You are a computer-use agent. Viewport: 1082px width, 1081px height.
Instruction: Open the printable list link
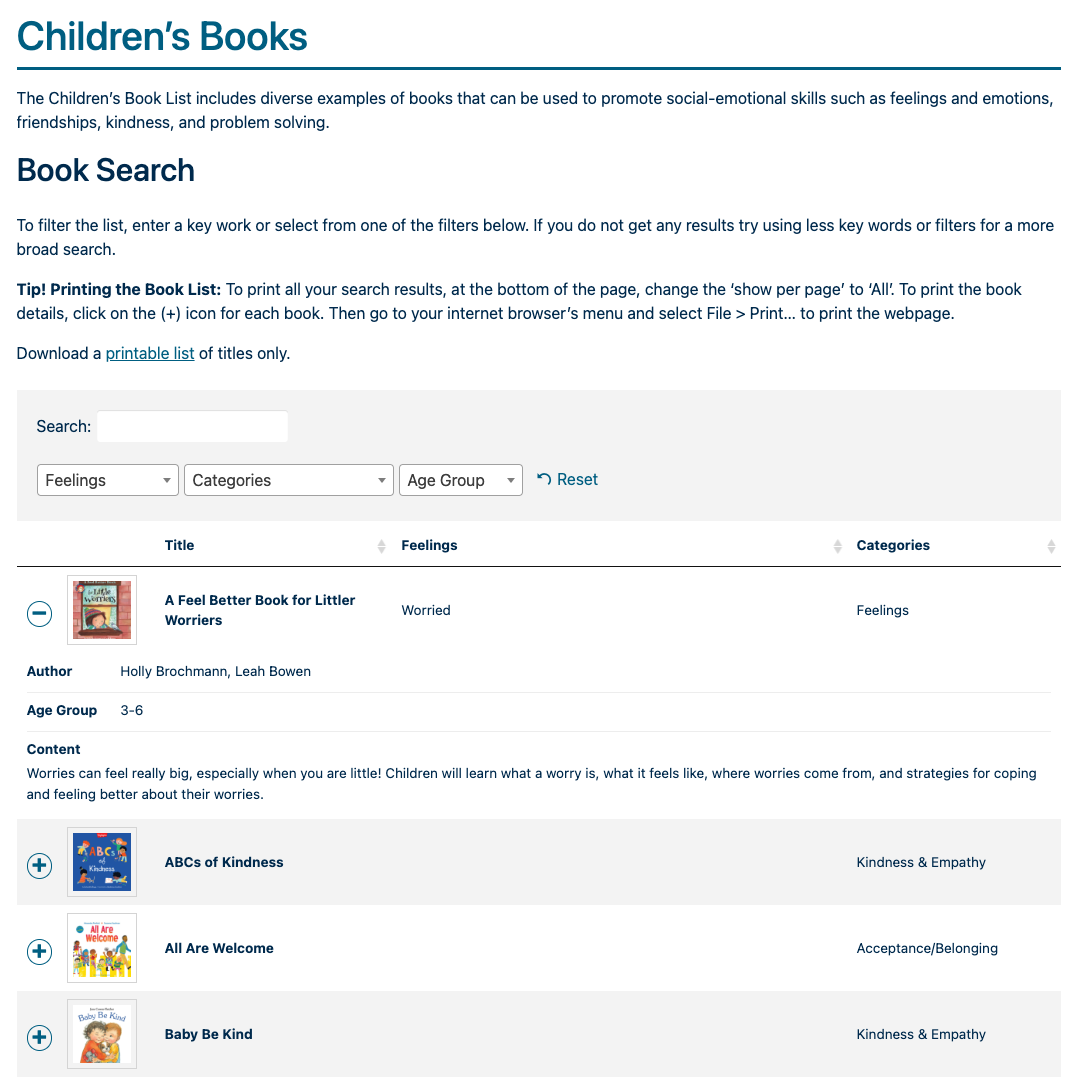coord(150,353)
